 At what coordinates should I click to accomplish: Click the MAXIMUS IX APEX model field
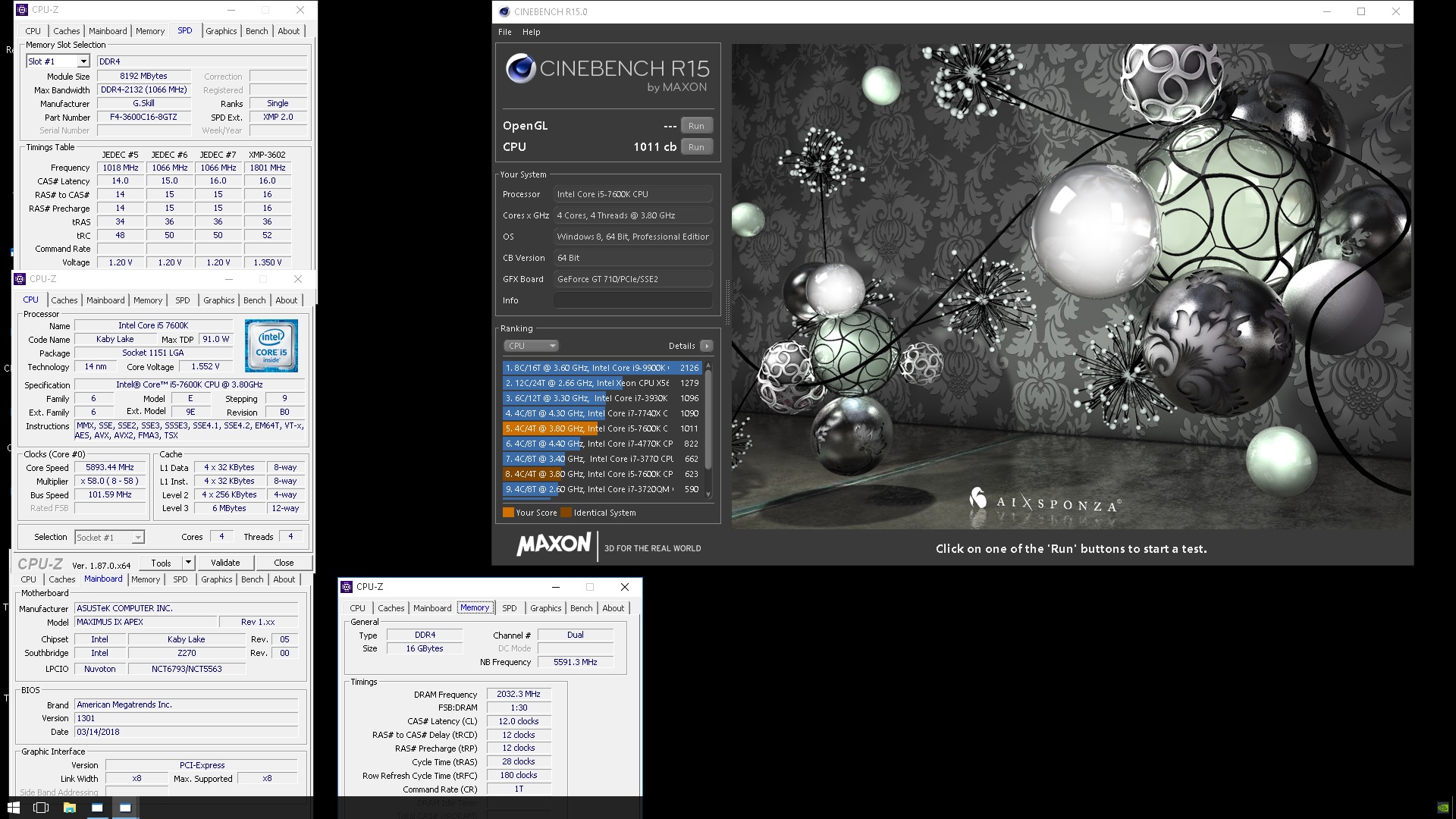[145, 622]
